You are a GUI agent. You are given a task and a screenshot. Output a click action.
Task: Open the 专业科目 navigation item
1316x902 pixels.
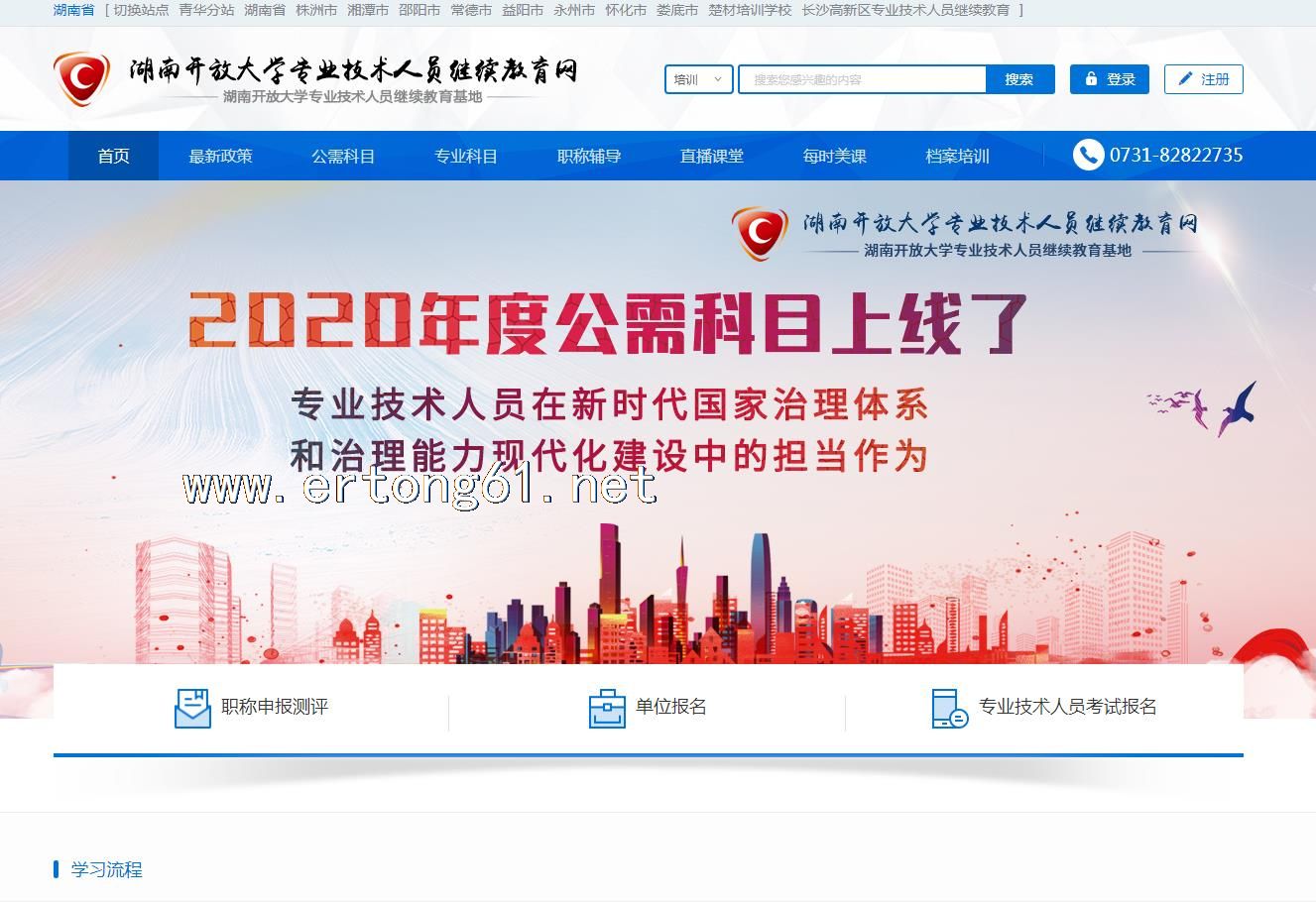[x=466, y=156]
